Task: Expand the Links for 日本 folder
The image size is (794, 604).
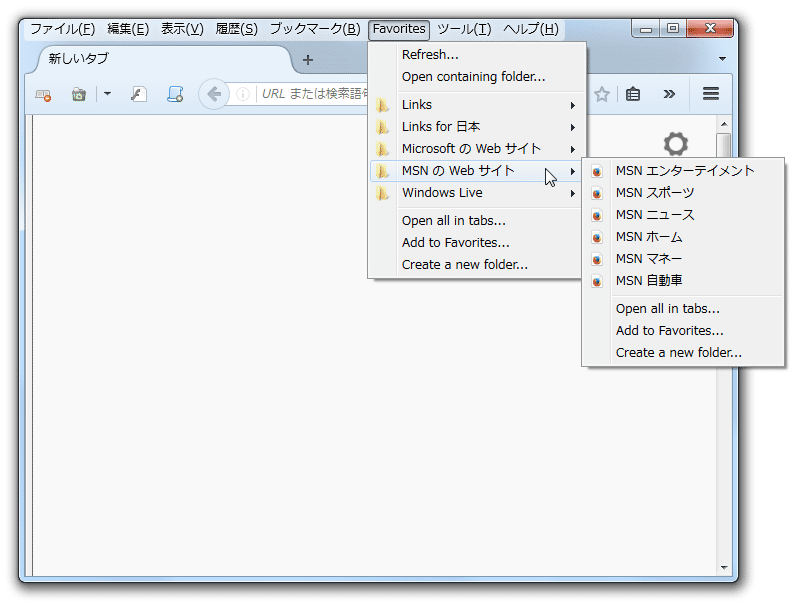Action: click(x=478, y=127)
